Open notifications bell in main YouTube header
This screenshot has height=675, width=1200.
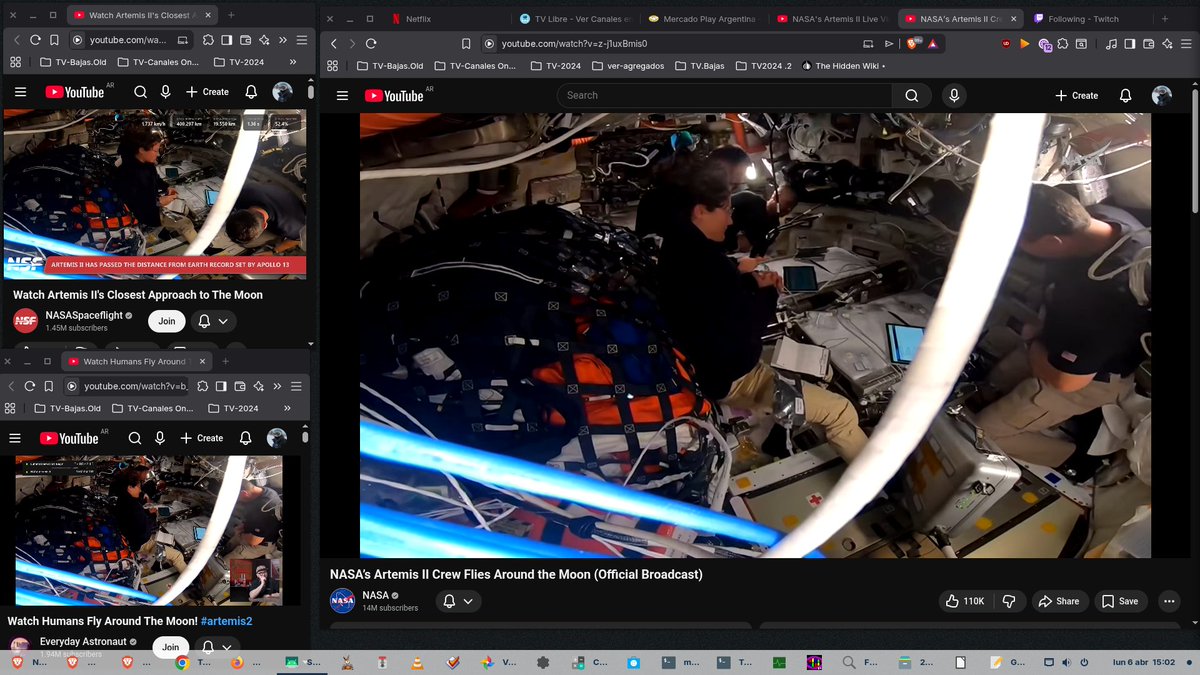pyautogui.click(x=1126, y=96)
